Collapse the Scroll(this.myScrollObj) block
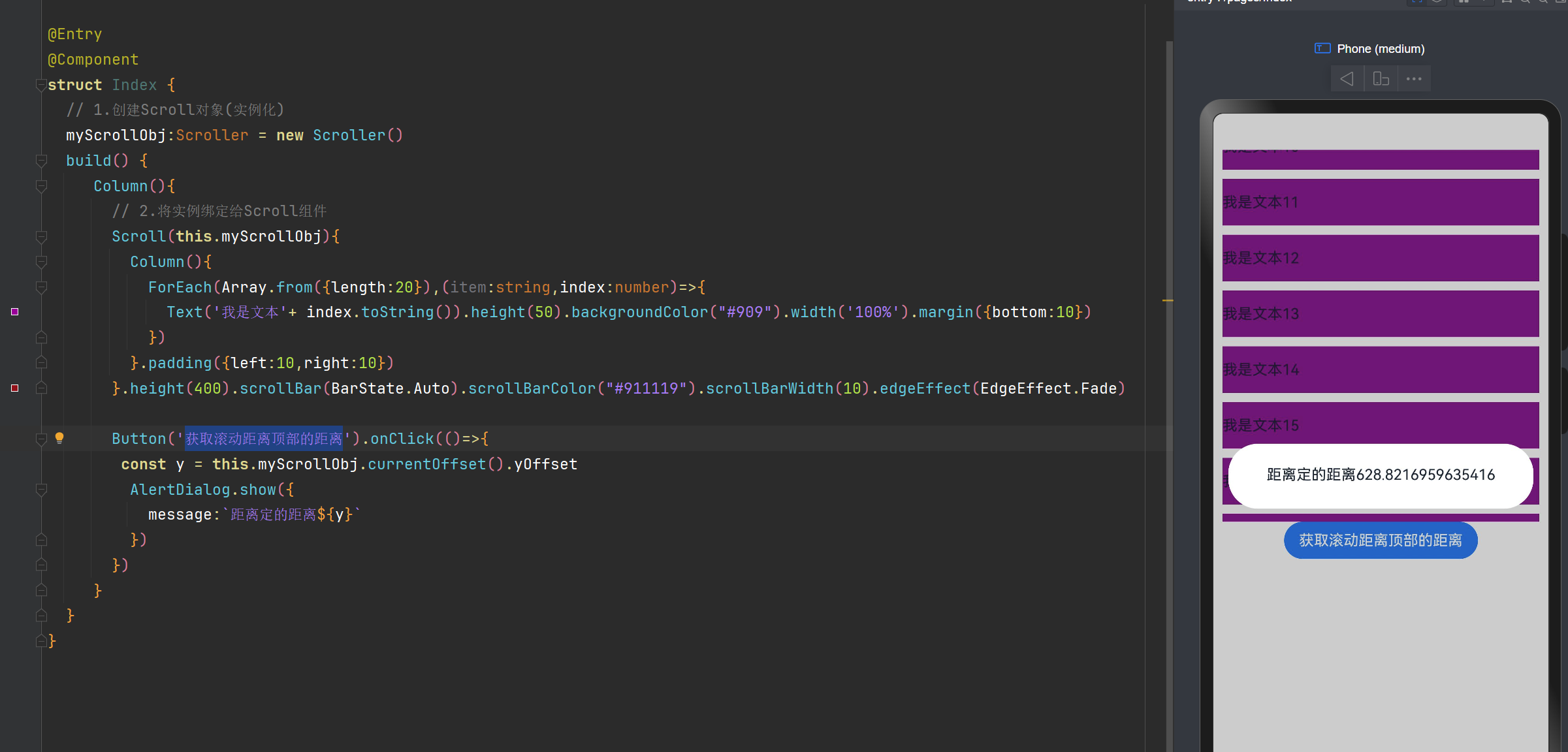1568x752 pixels. tap(41, 236)
